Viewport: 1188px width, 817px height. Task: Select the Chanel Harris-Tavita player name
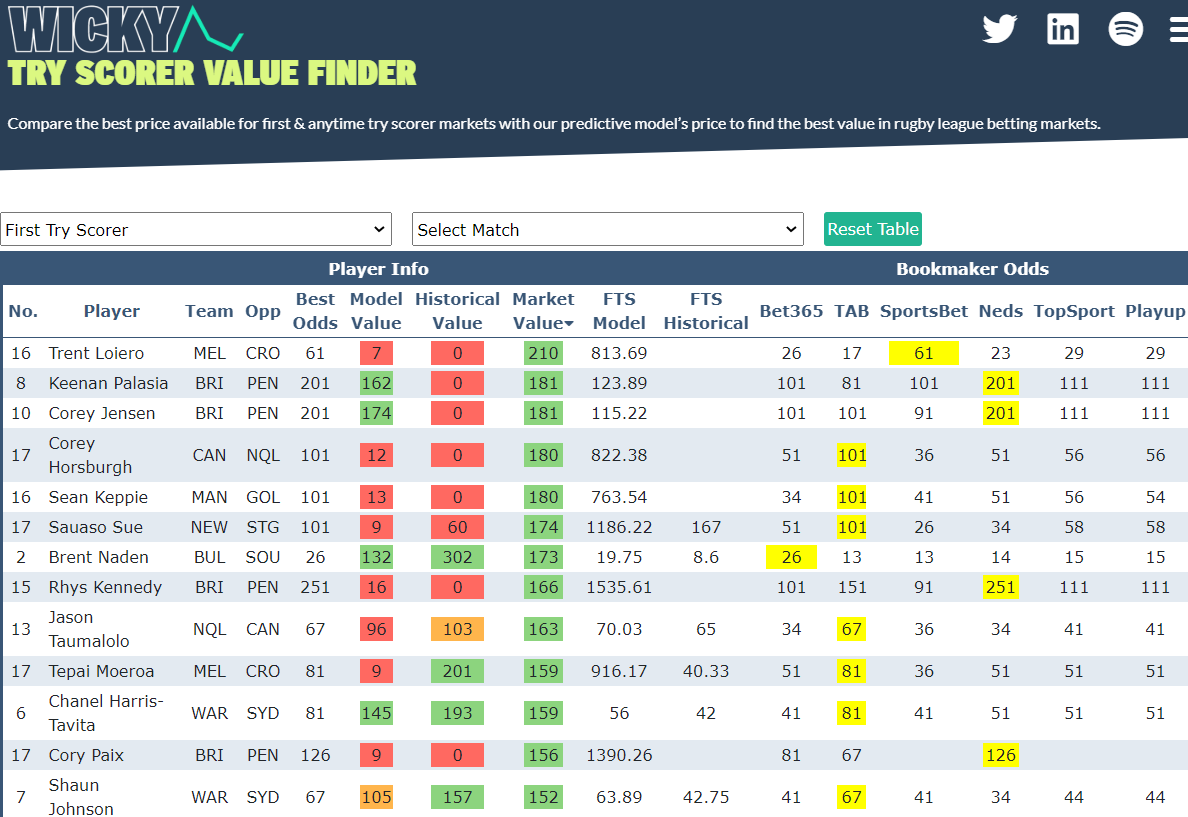(106, 713)
